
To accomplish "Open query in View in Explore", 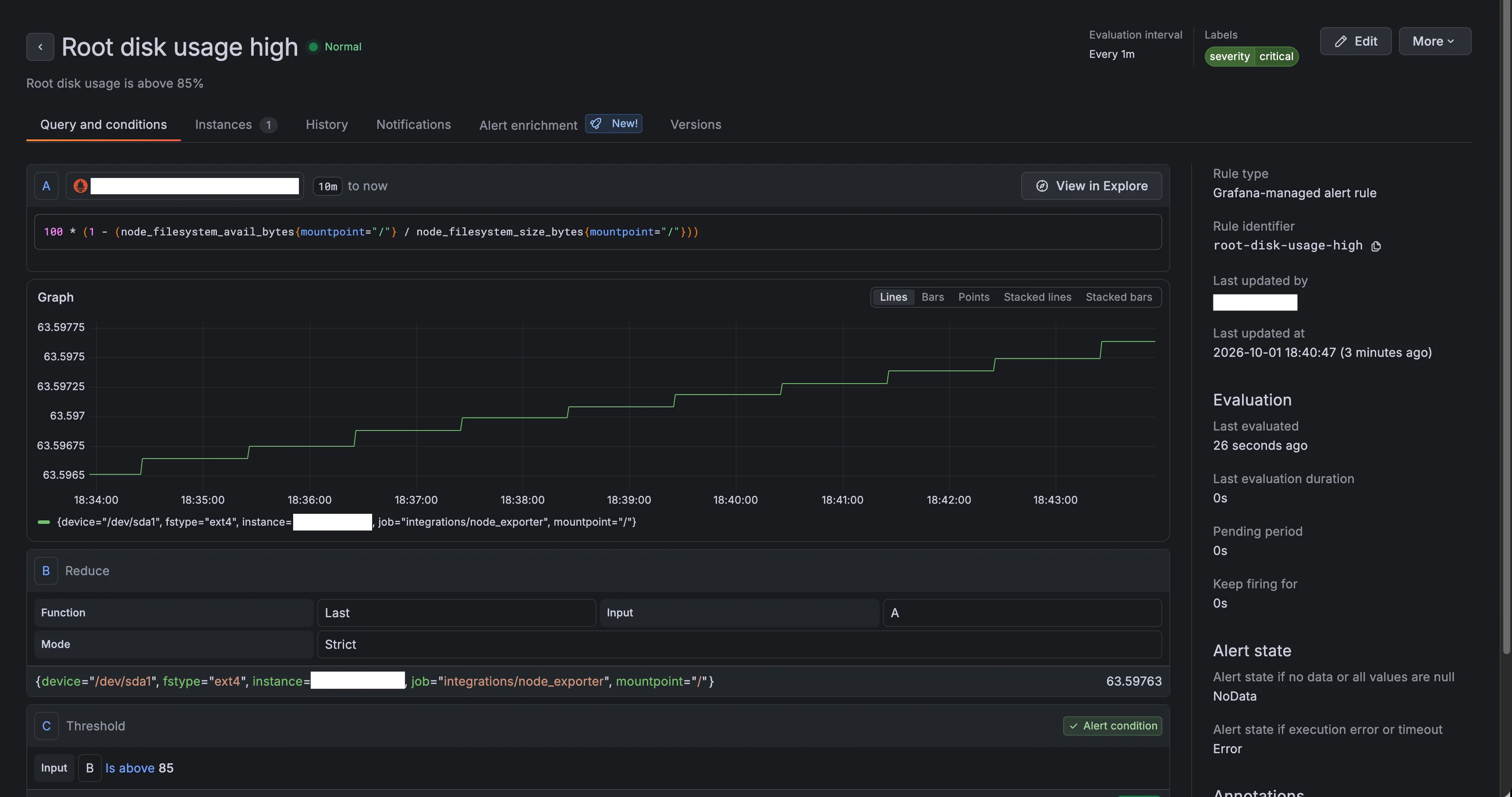I will point(1091,186).
